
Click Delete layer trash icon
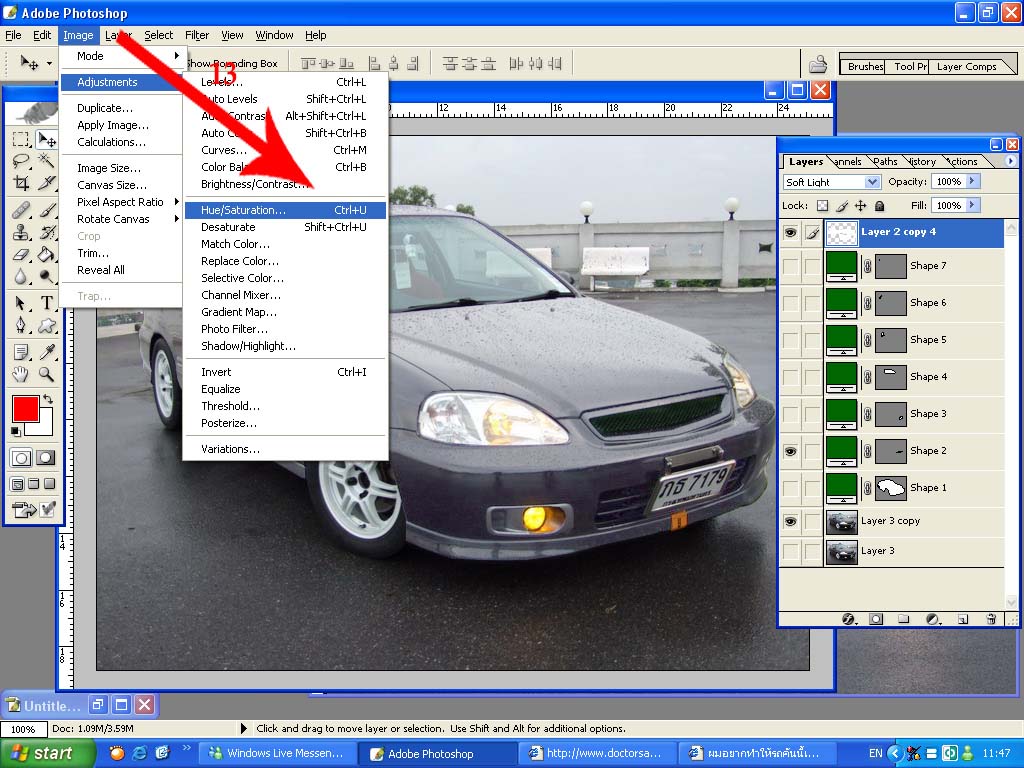991,618
